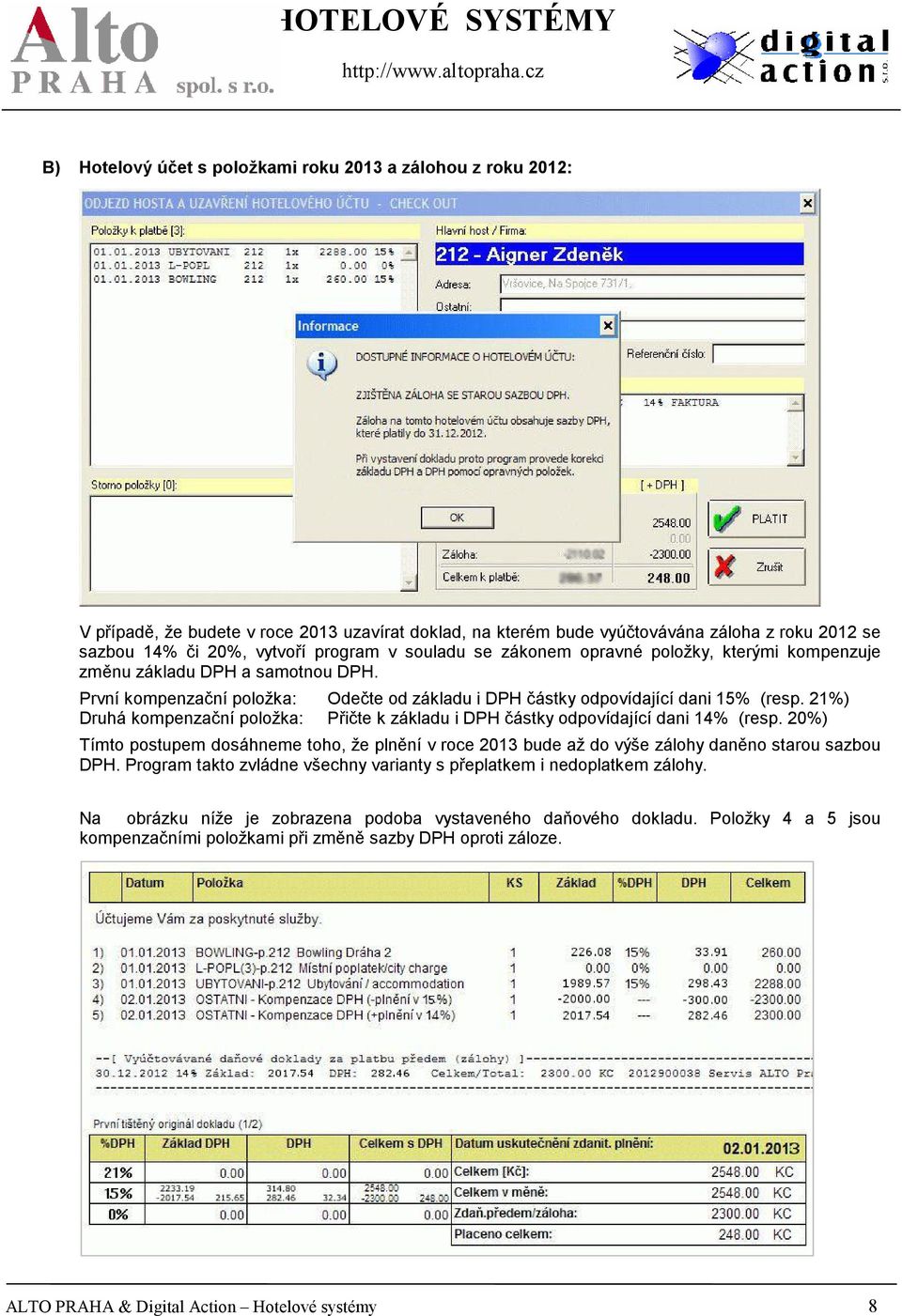
Task: Close the Check Out window with its X
Action: [x=807, y=203]
